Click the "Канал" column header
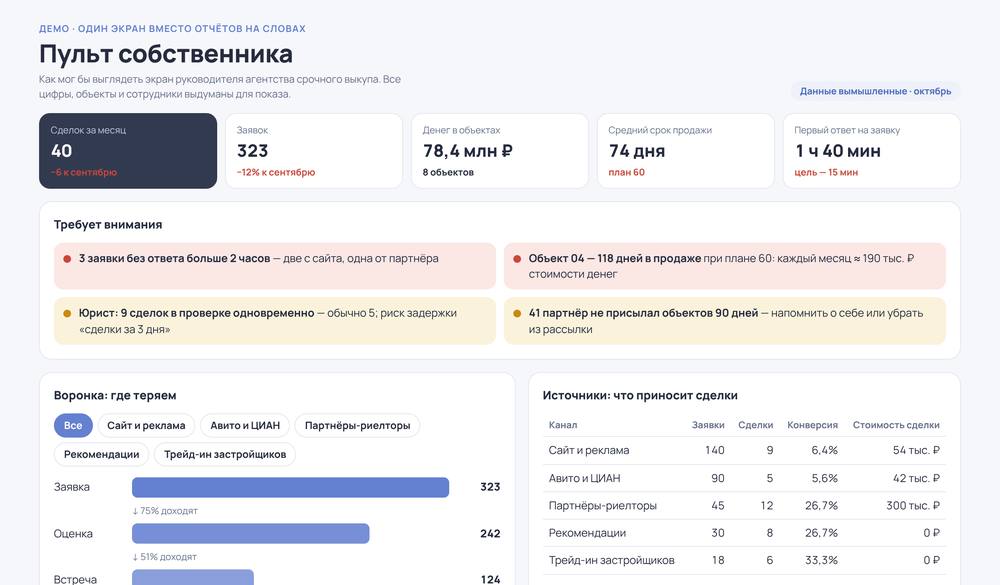 coord(562,425)
